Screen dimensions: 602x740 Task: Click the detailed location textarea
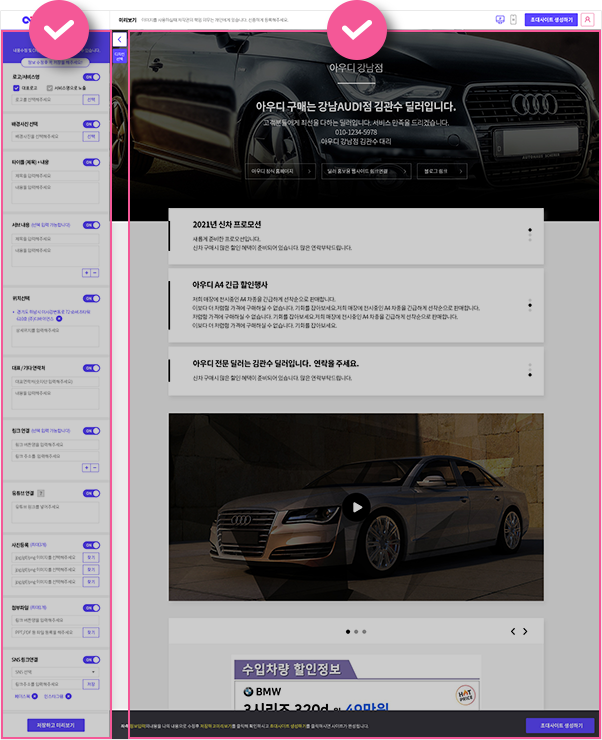pos(56,336)
